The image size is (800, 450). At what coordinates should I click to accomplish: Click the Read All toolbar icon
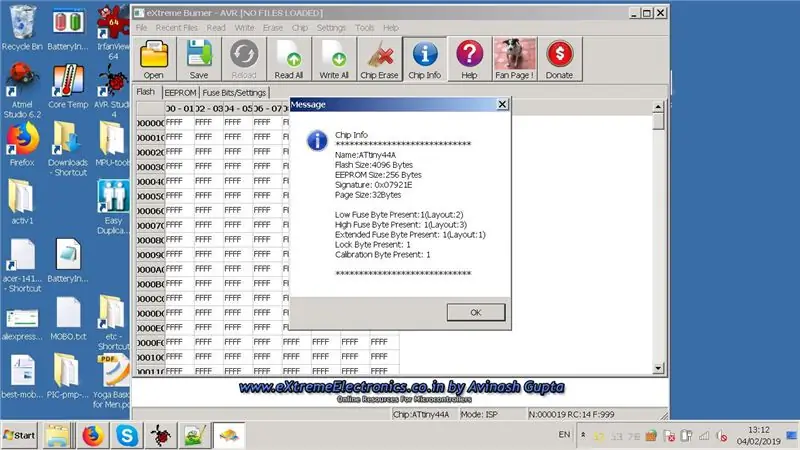tap(289, 59)
